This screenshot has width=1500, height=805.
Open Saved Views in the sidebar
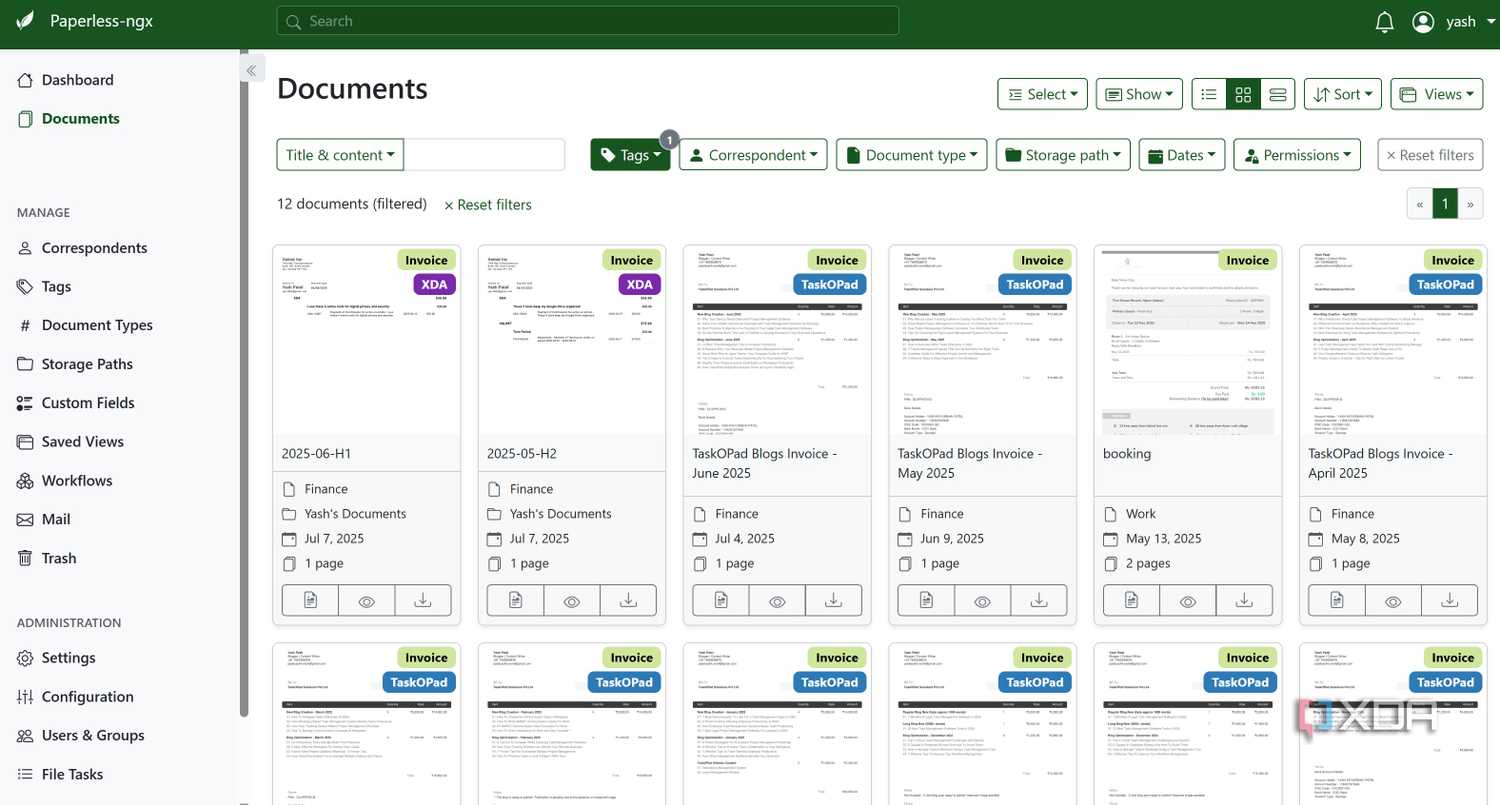[x=82, y=442]
